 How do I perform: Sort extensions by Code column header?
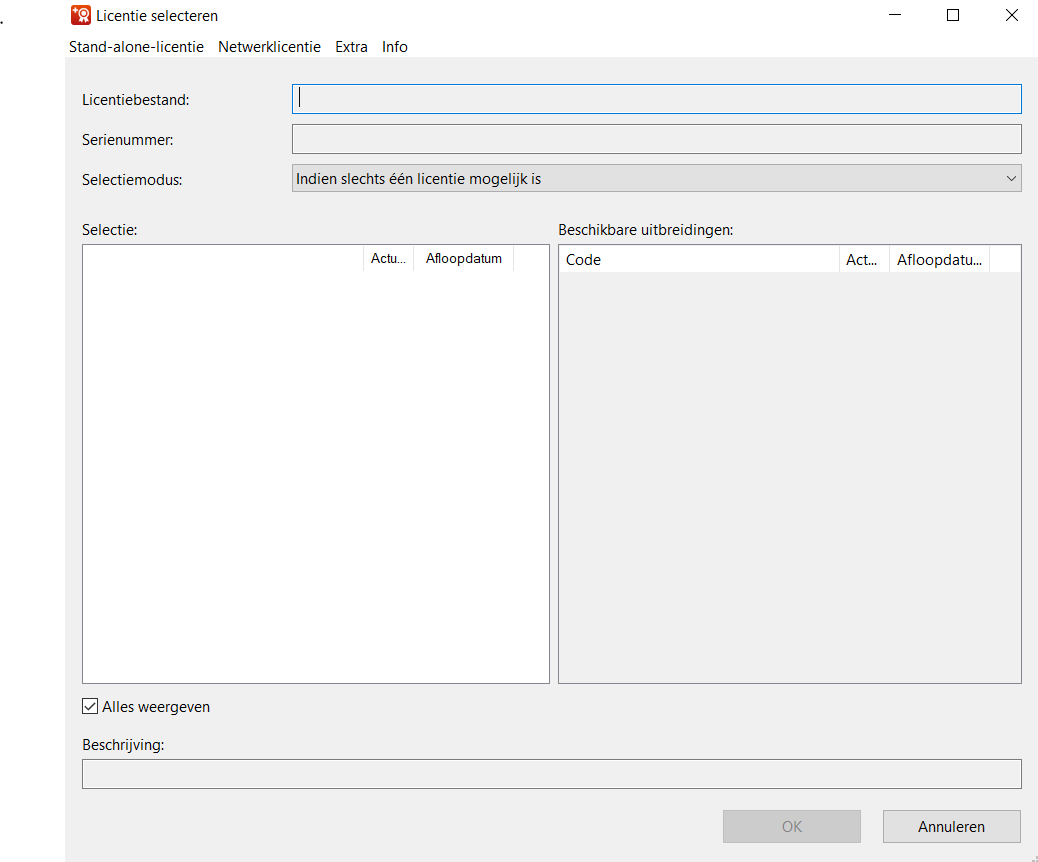tap(699, 260)
